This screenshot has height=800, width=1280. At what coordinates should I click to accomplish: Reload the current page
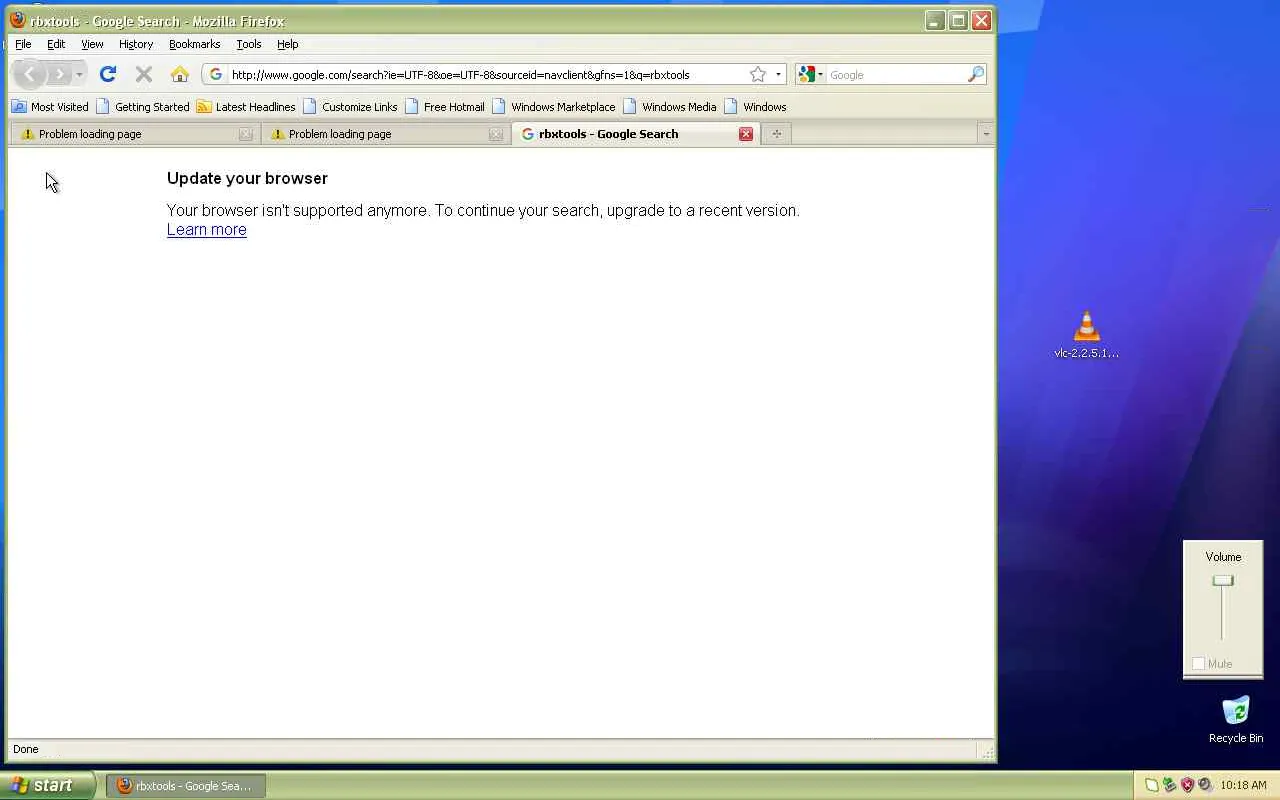click(x=108, y=74)
